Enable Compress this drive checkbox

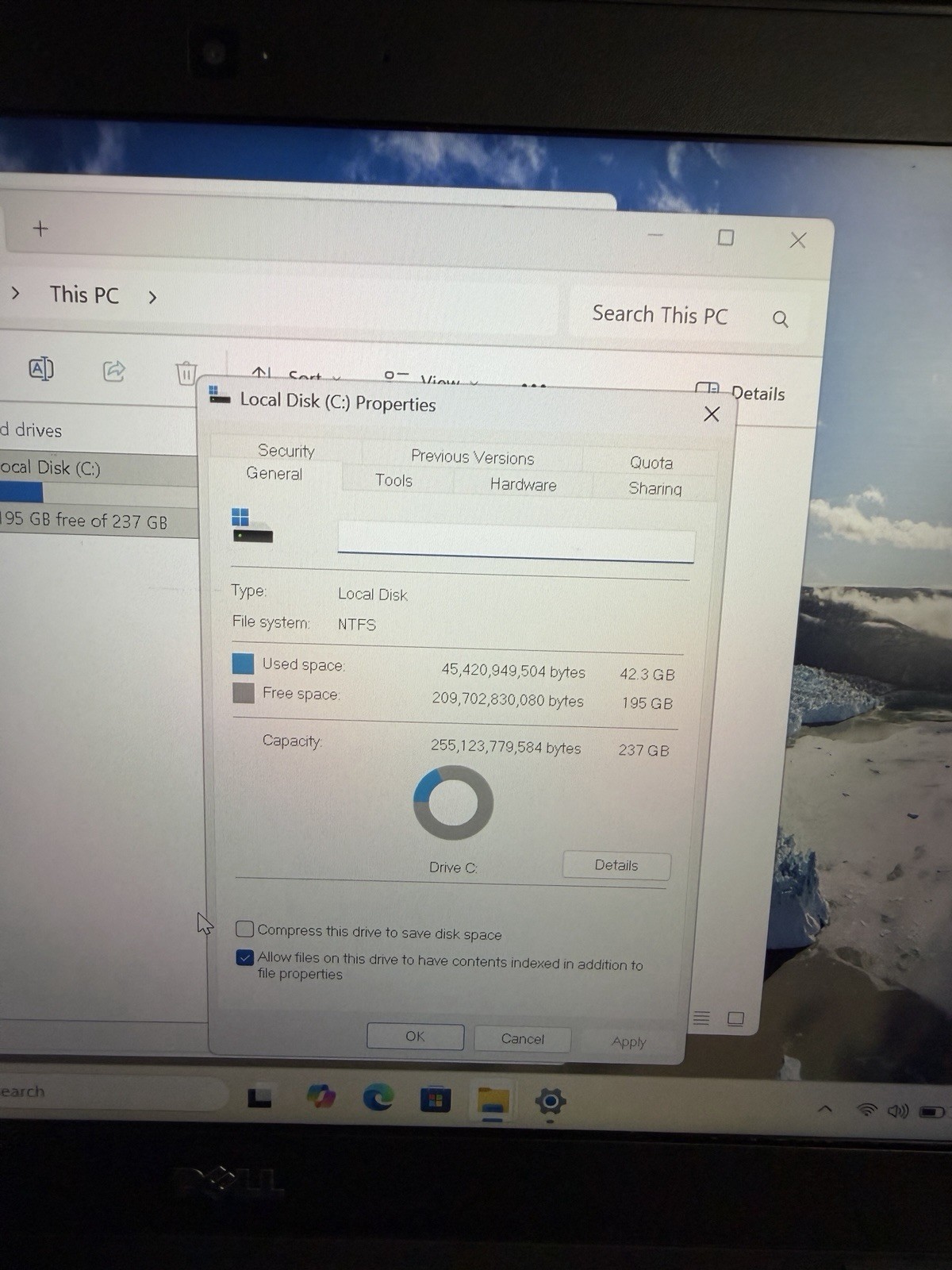(245, 929)
